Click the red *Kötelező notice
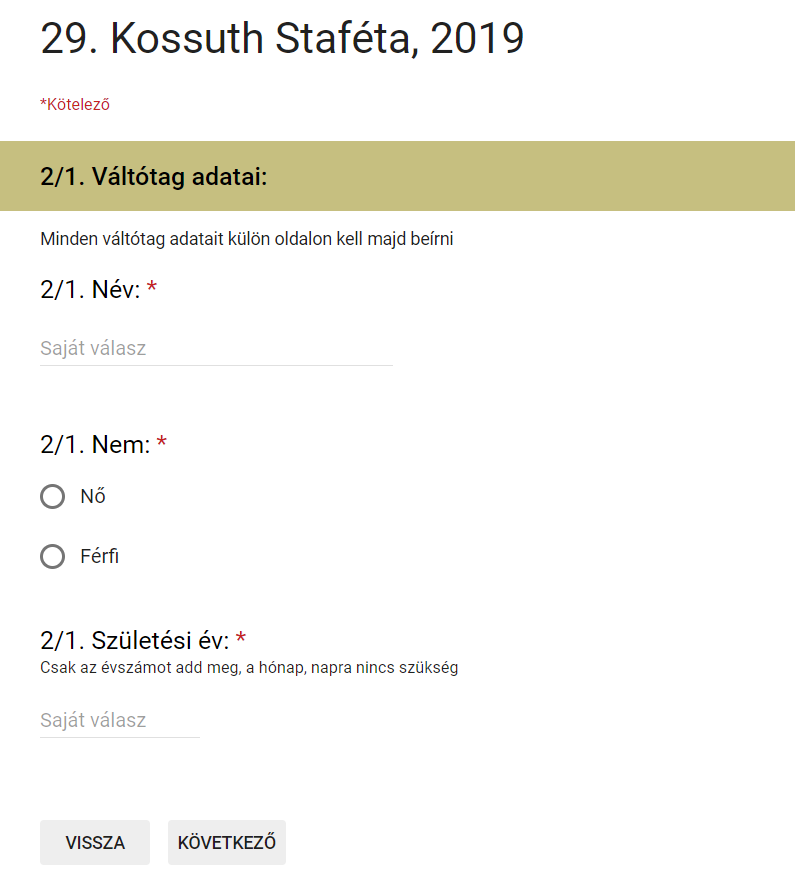This screenshot has height=872, width=795. coord(75,105)
